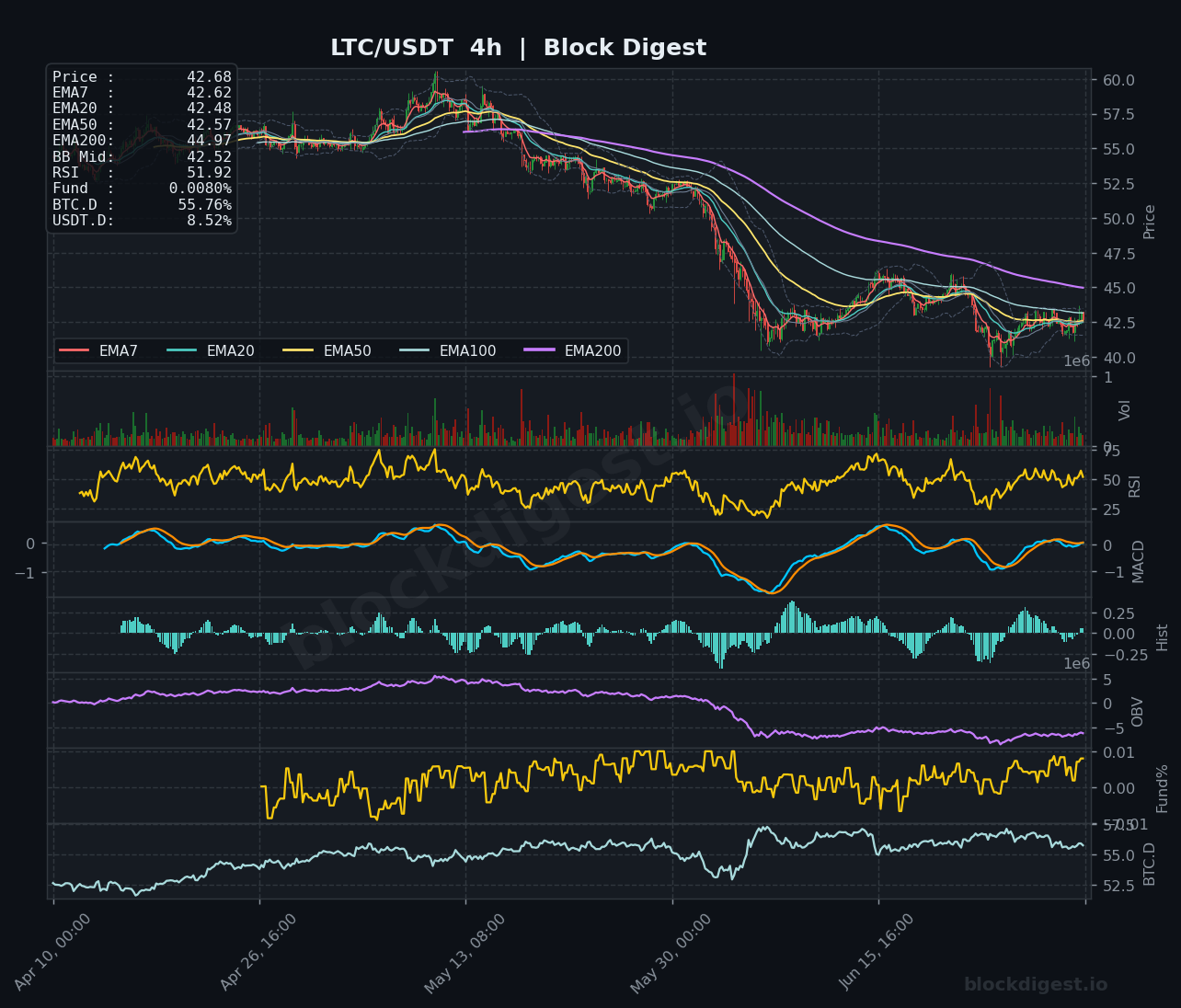Viewport: 1181px width, 1008px height.
Task: Click the Hist 0.25 axis tick
Action: pyautogui.click(x=1118, y=613)
